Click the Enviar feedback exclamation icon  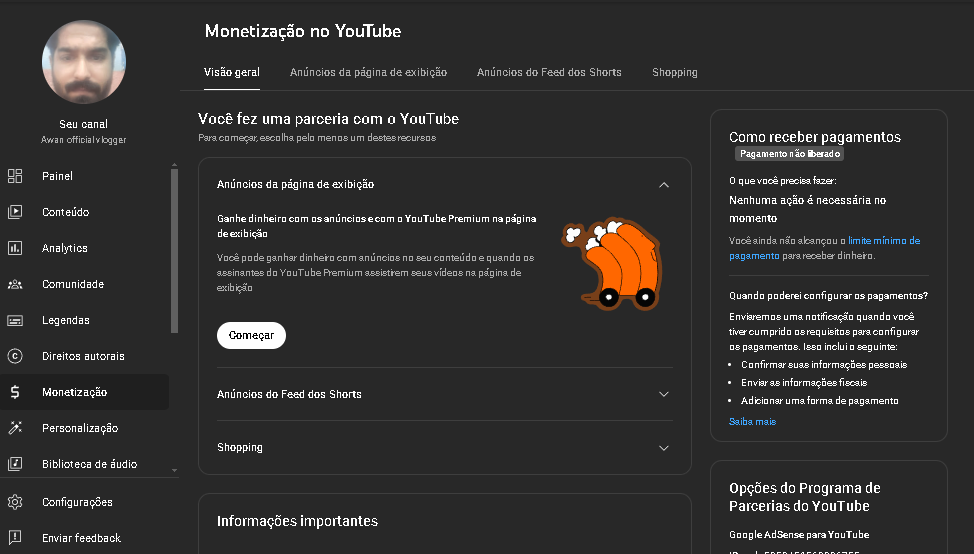[x=15, y=538]
